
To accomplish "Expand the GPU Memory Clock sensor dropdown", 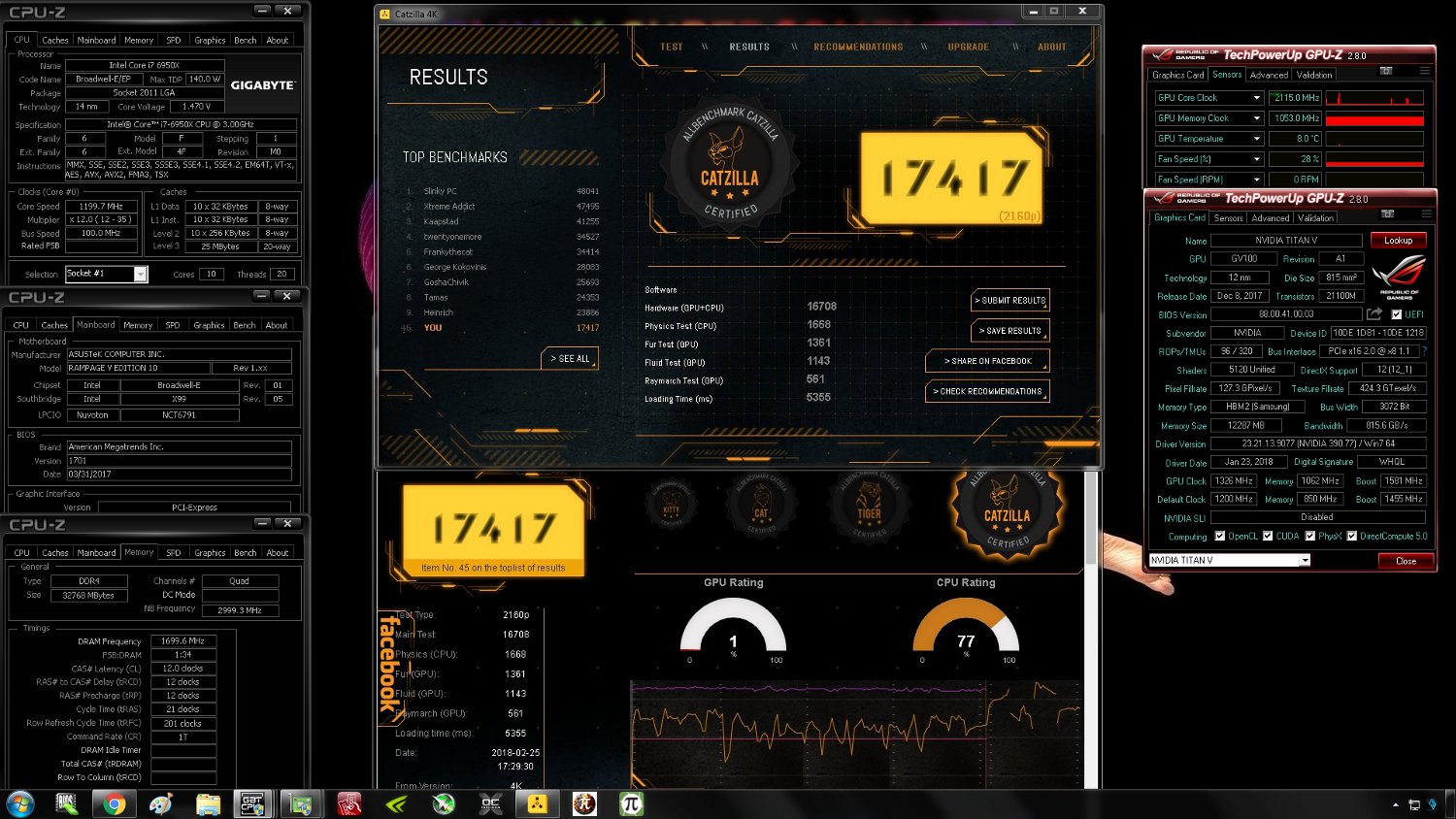I will (1256, 118).
